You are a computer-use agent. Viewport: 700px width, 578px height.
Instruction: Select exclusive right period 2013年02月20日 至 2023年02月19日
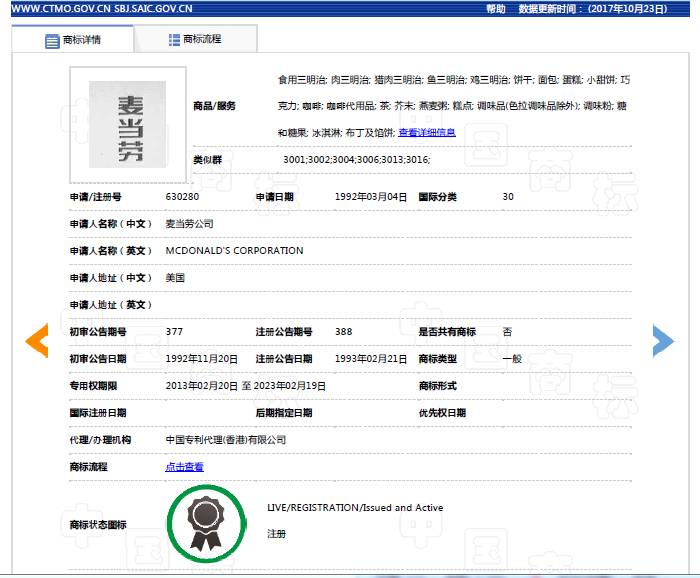[x=246, y=386]
